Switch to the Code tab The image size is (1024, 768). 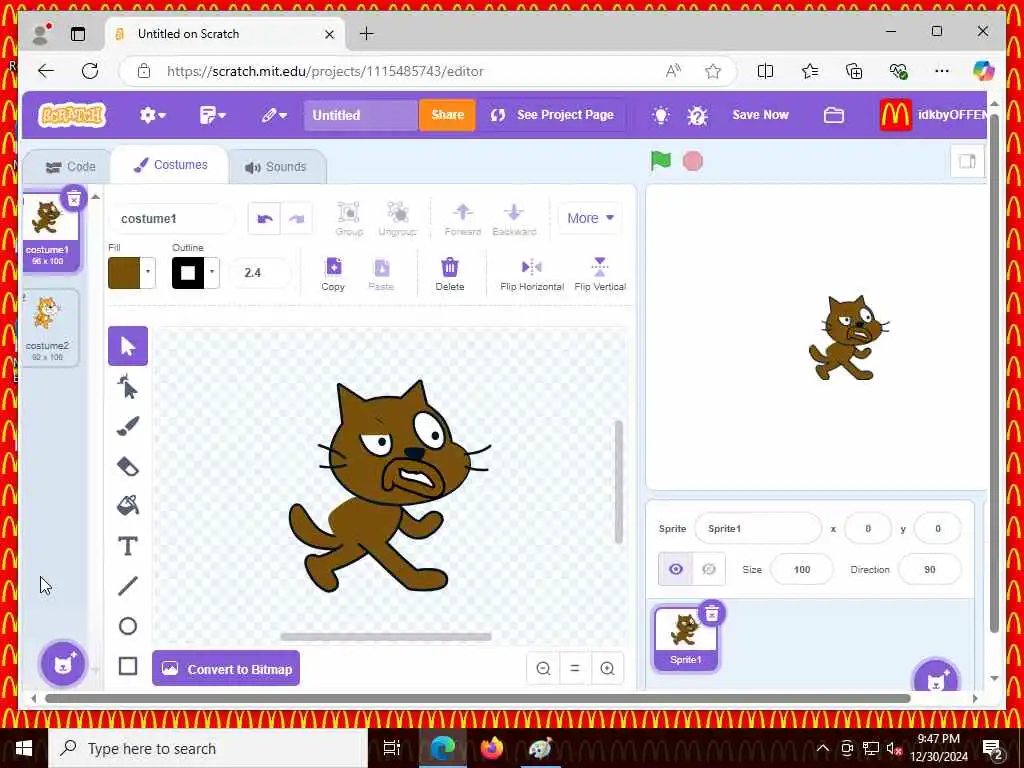[x=70, y=167]
